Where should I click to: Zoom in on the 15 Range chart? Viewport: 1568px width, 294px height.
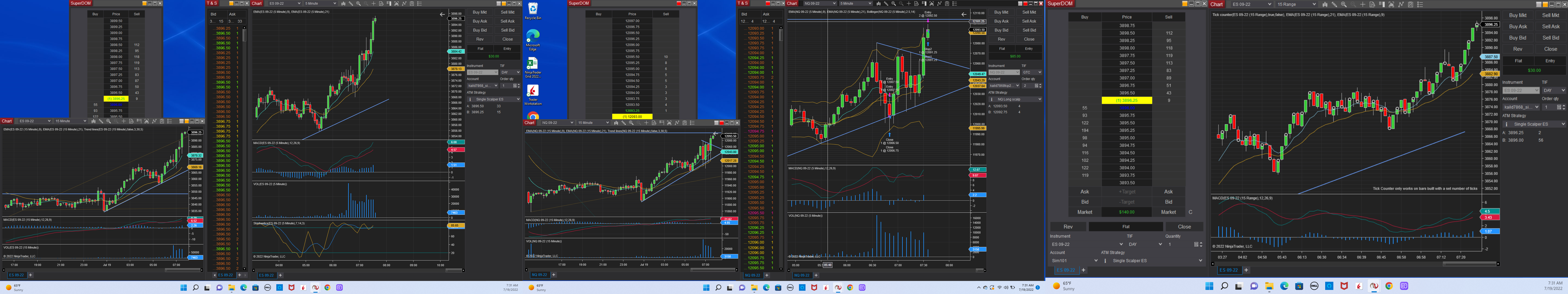1344,4
